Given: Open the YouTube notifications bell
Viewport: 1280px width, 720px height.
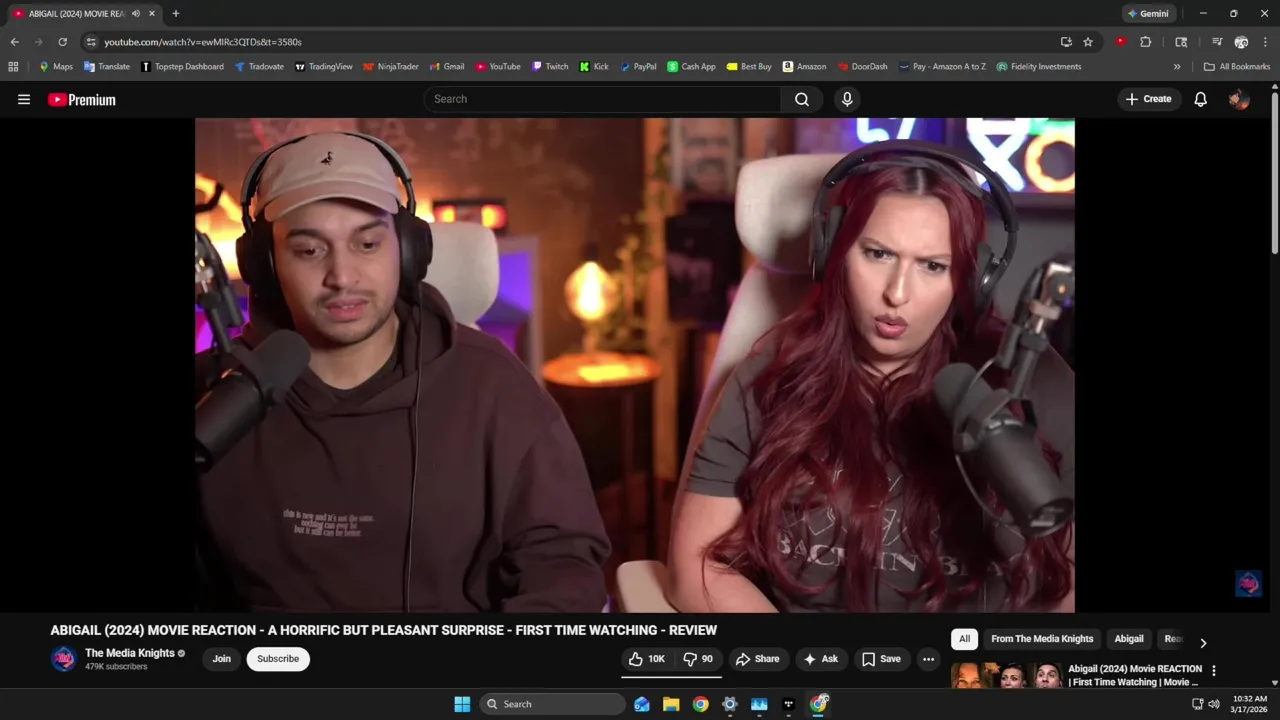Looking at the screenshot, I should (x=1200, y=99).
